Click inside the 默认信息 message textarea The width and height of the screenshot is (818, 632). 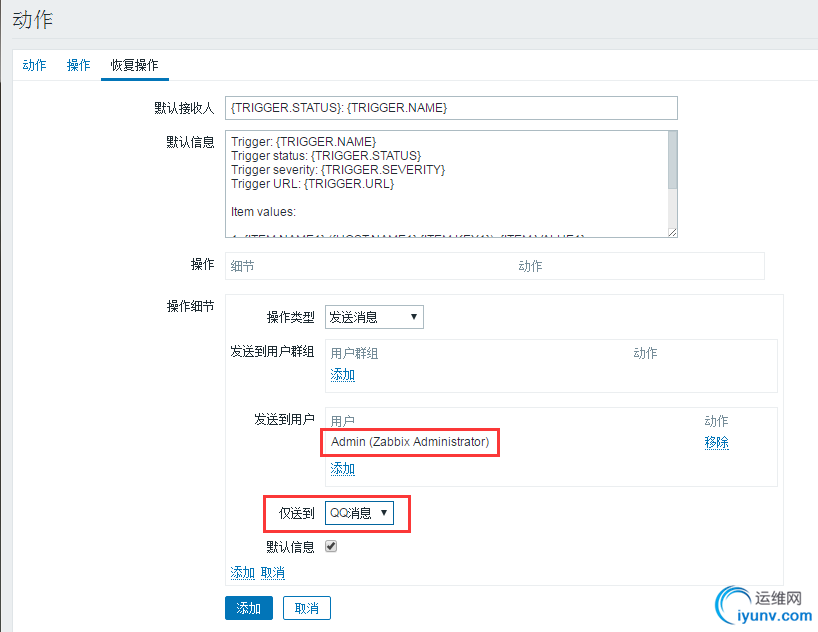click(x=447, y=184)
